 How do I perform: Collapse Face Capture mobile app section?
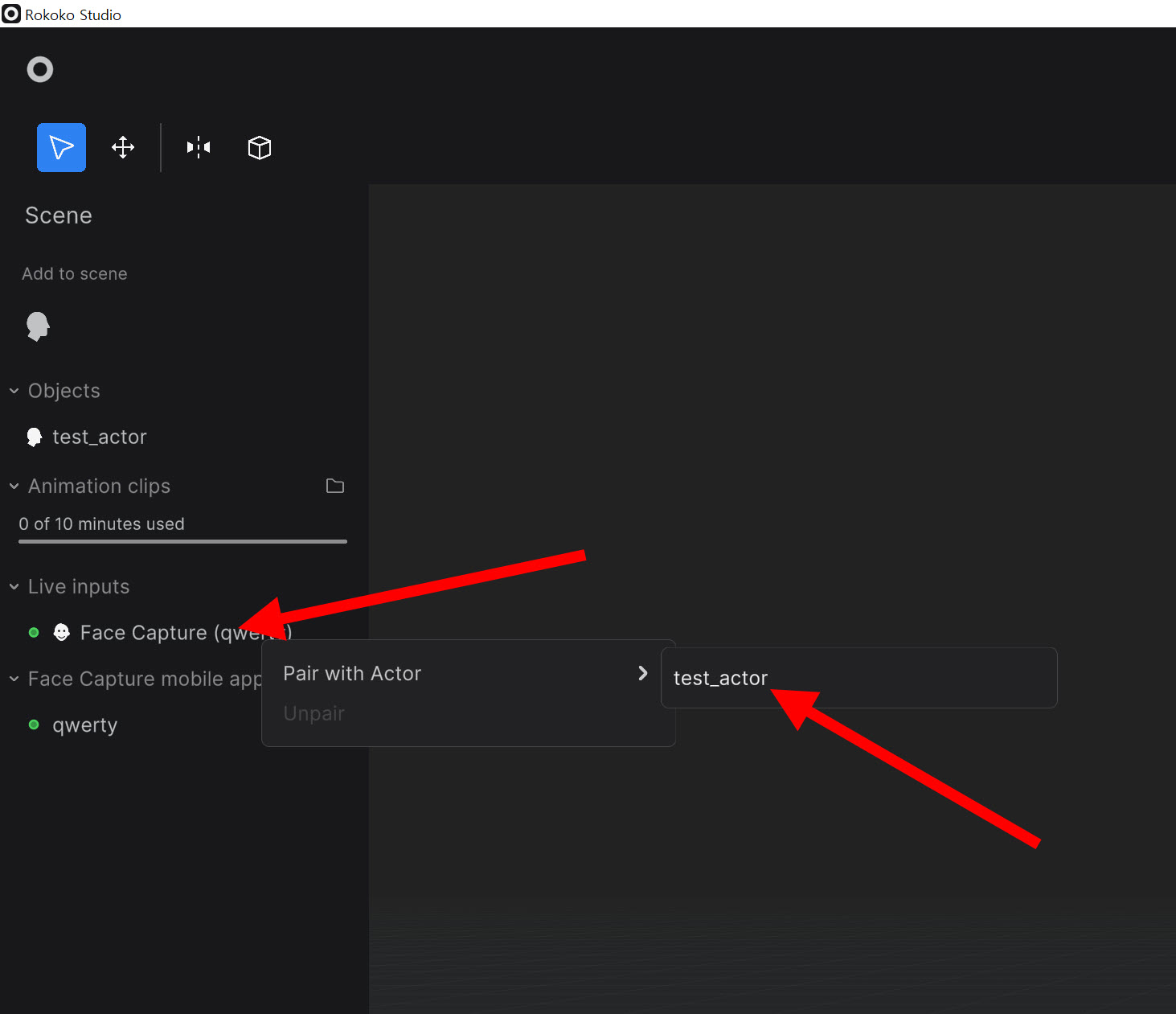coord(14,679)
